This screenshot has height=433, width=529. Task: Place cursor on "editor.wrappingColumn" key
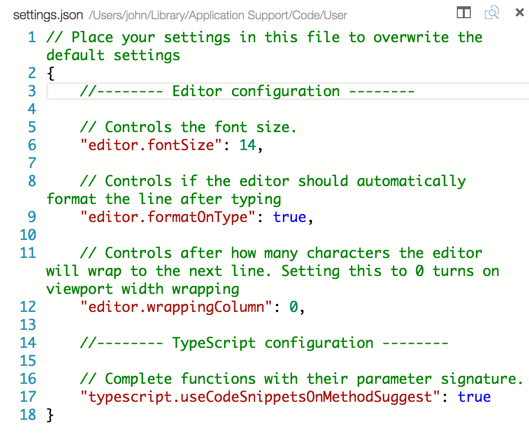tap(176, 307)
